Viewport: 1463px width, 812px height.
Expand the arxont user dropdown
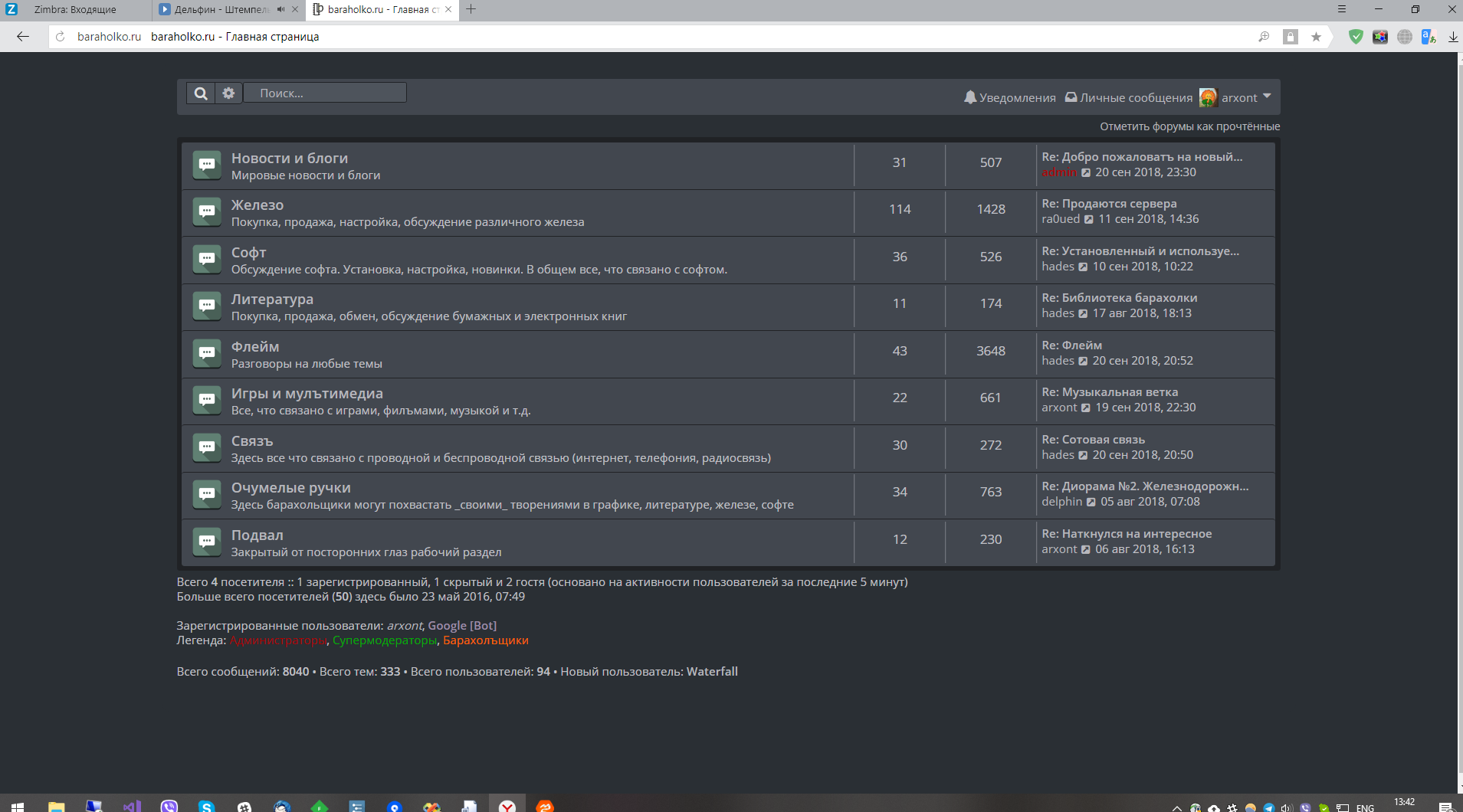(x=1267, y=97)
